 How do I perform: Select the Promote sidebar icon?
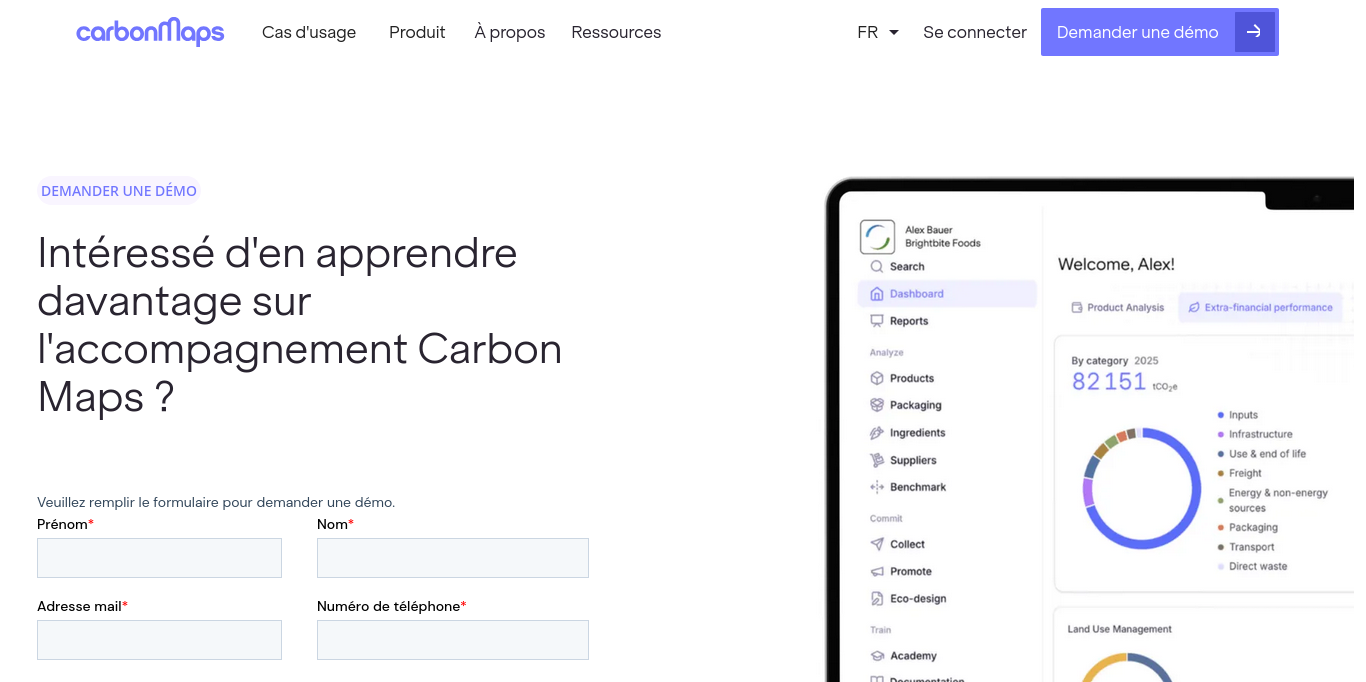(876, 571)
